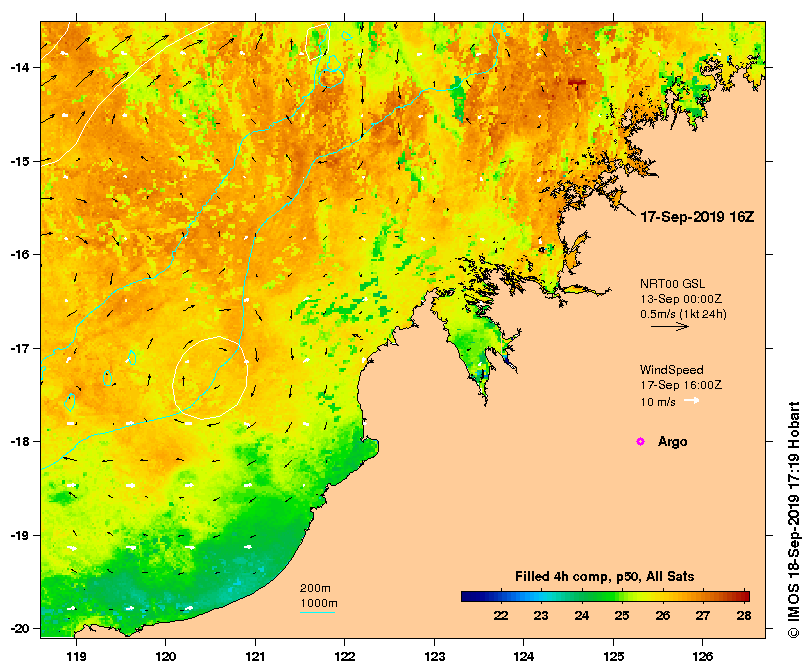The height and width of the screenshot is (672, 809).
Task: Click the magenta Argo marker symbol
Action: (x=640, y=441)
